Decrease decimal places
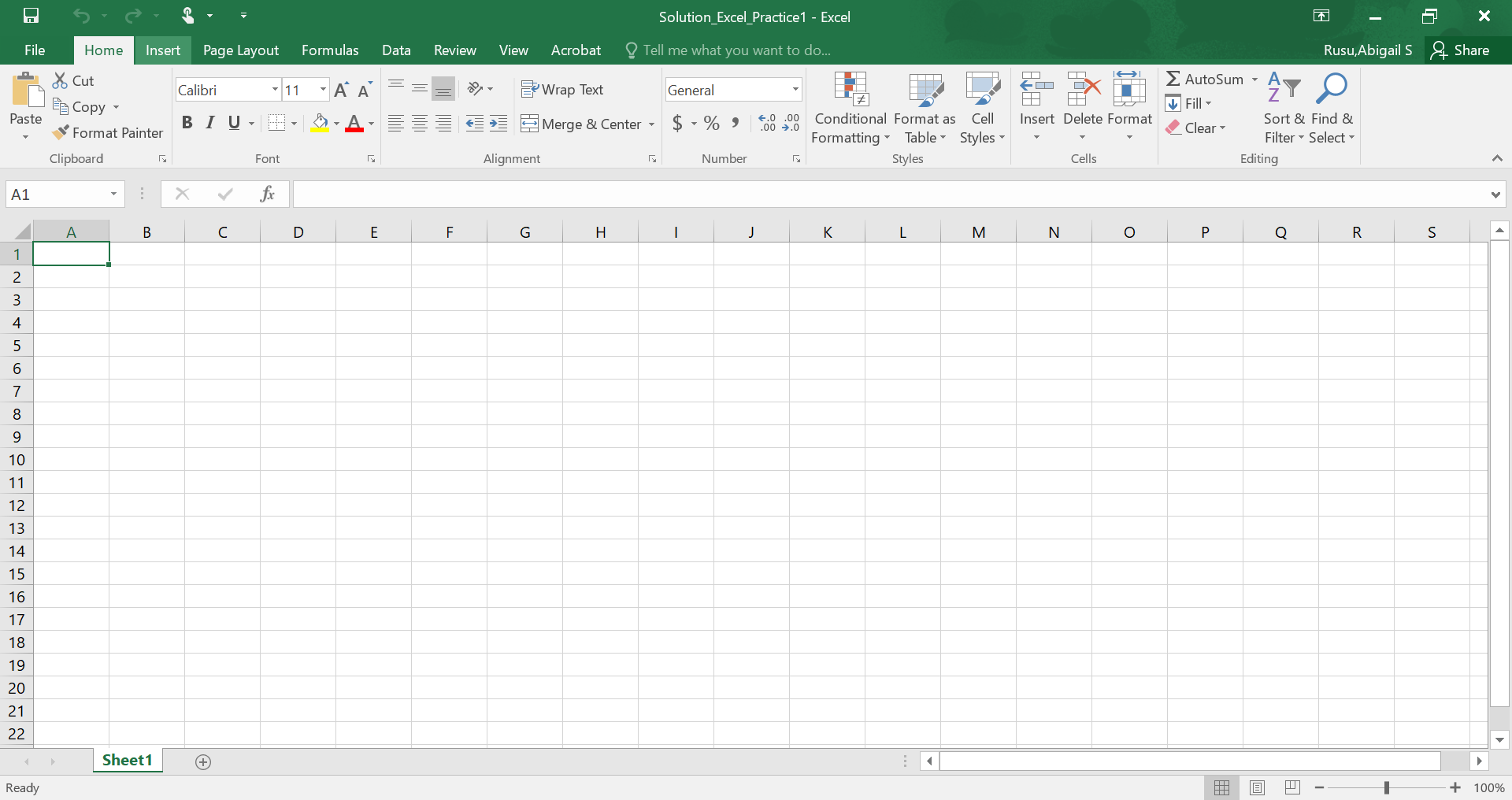The width and height of the screenshot is (1512, 800). point(791,123)
